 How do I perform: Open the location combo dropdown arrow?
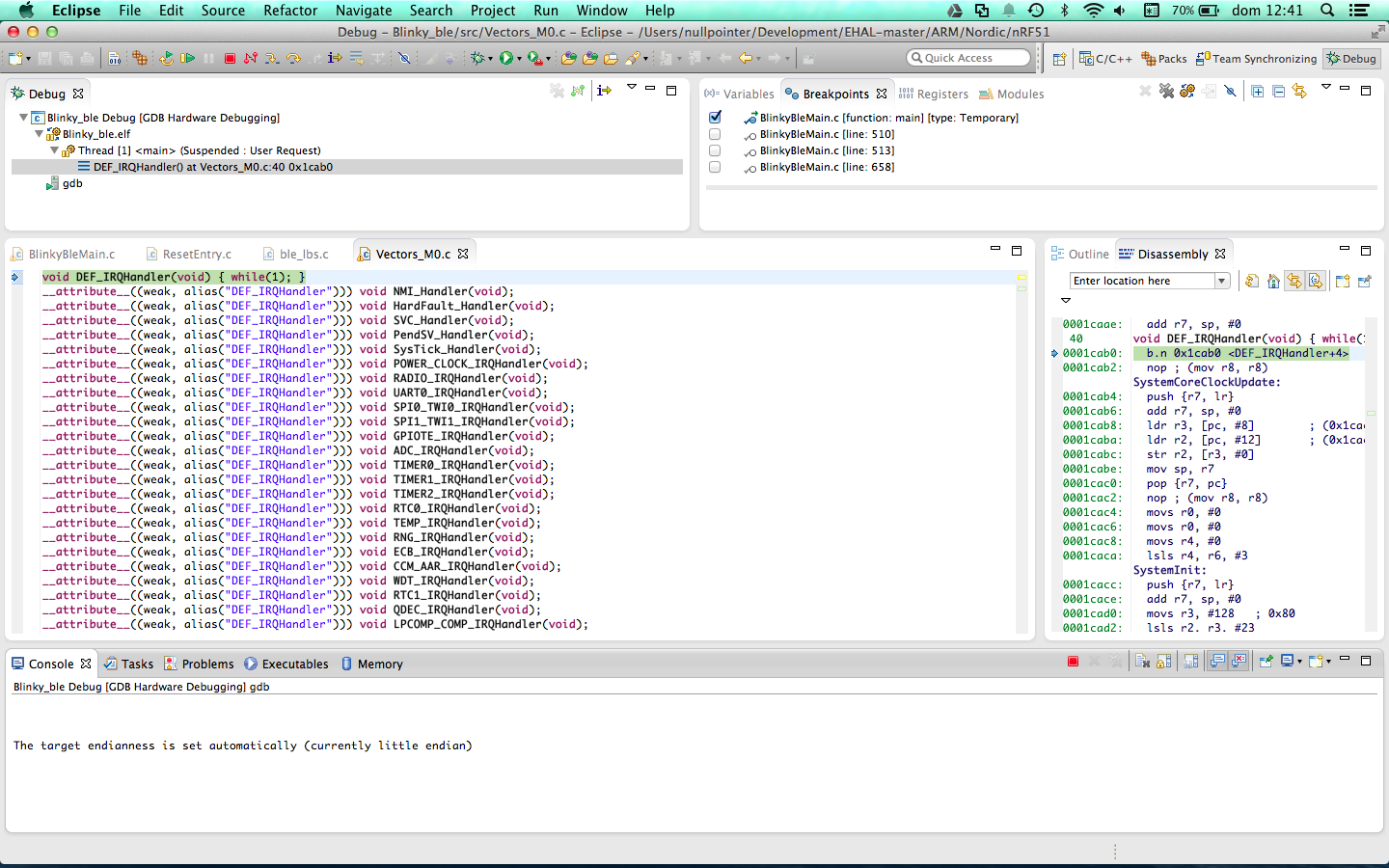pyautogui.click(x=1221, y=281)
